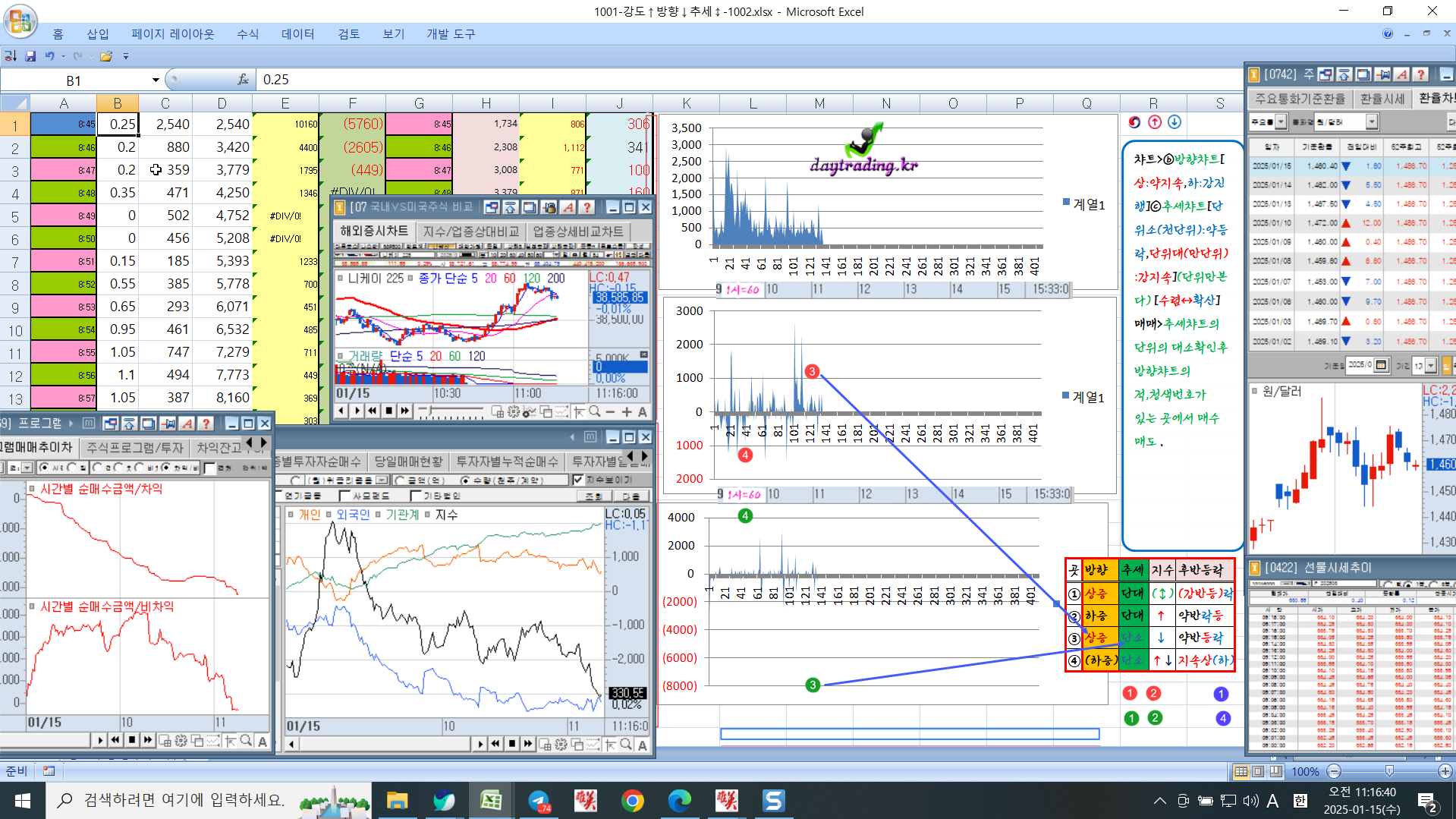Open Telegram from the taskbar
The image size is (1456, 819).
[x=539, y=800]
